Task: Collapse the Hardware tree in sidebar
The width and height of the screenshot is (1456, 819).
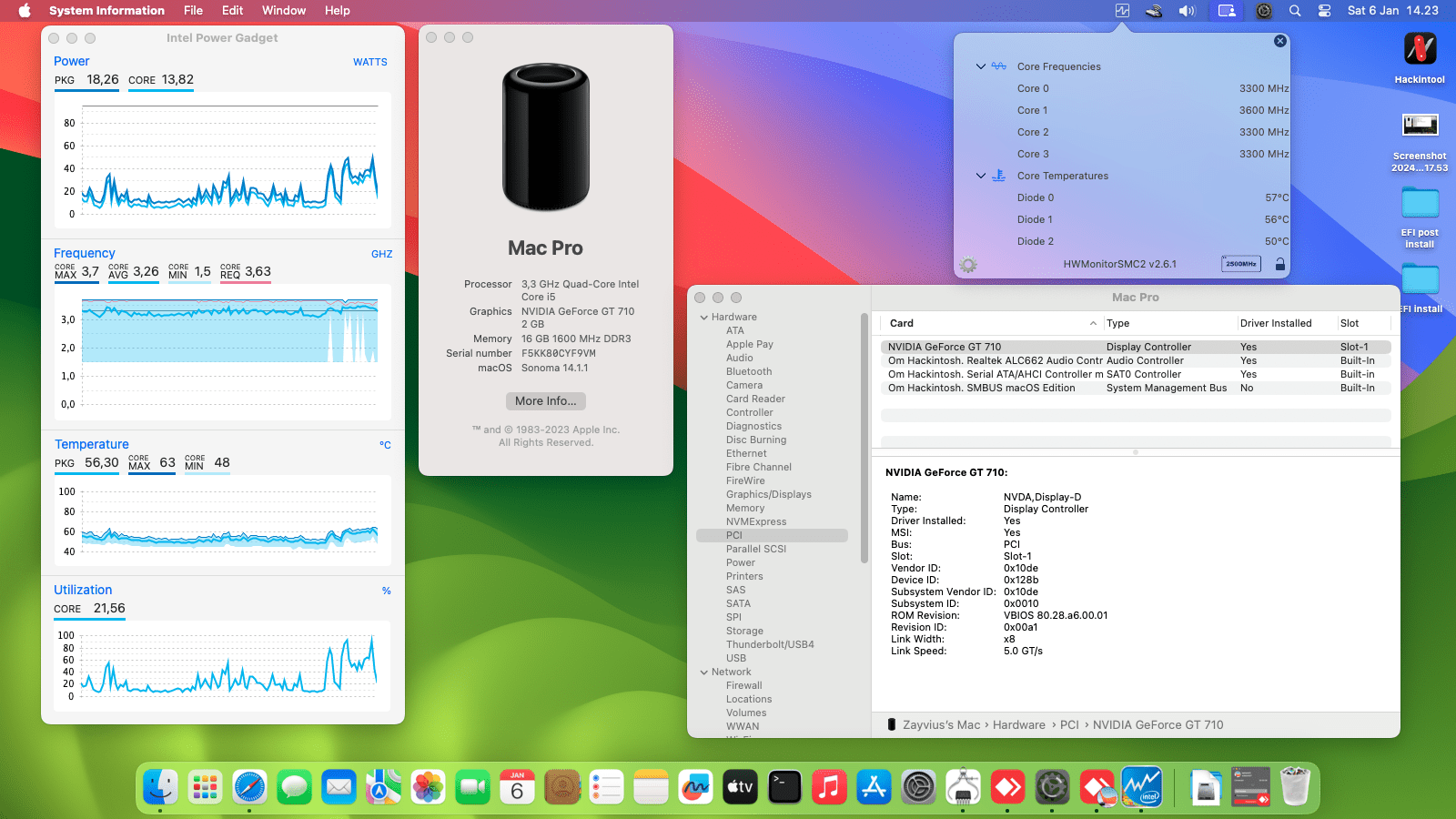Action: (x=704, y=318)
